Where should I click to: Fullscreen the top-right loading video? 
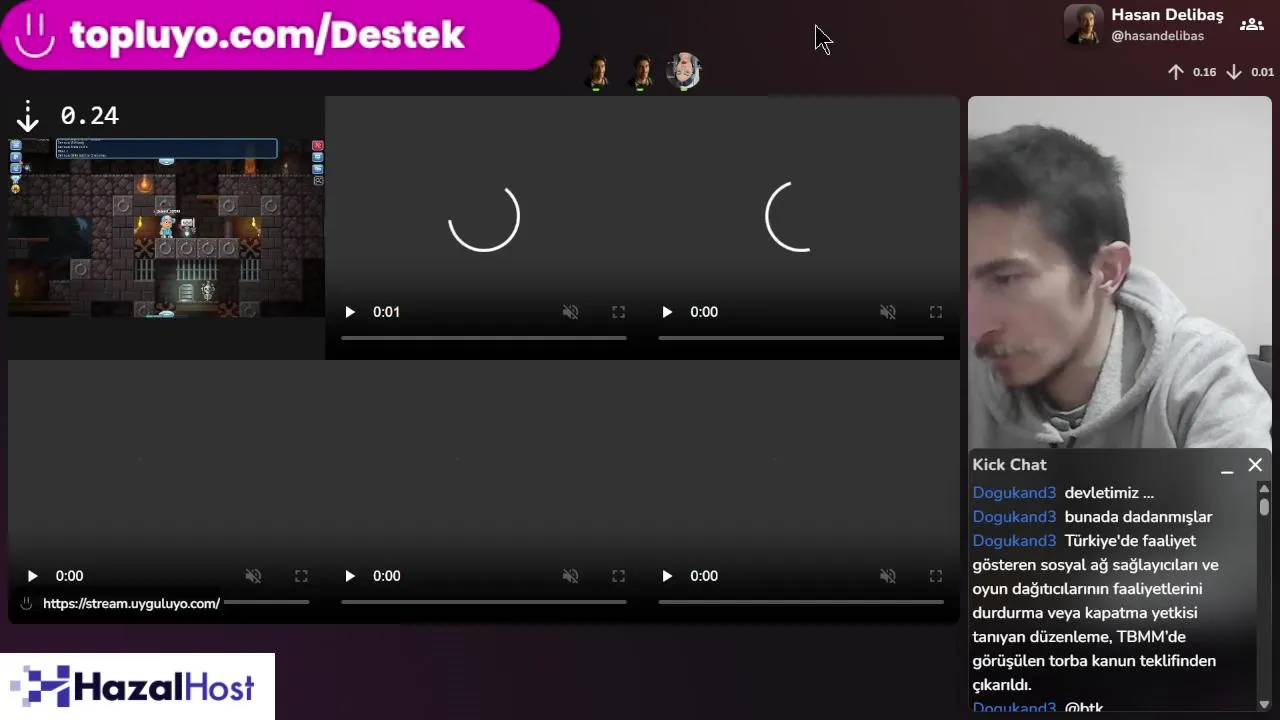pos(935,312)
